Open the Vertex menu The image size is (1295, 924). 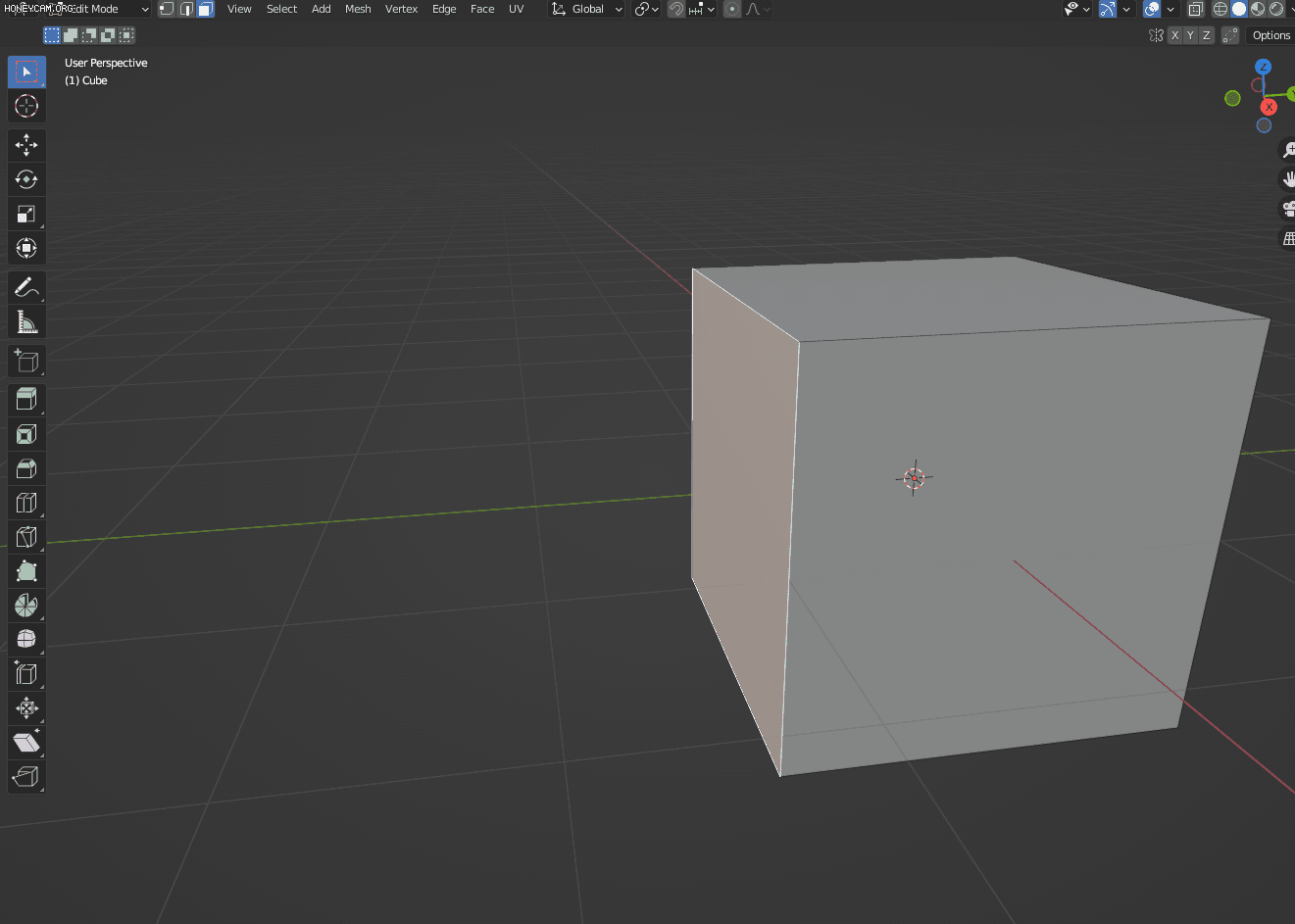(x=401, y=9)
